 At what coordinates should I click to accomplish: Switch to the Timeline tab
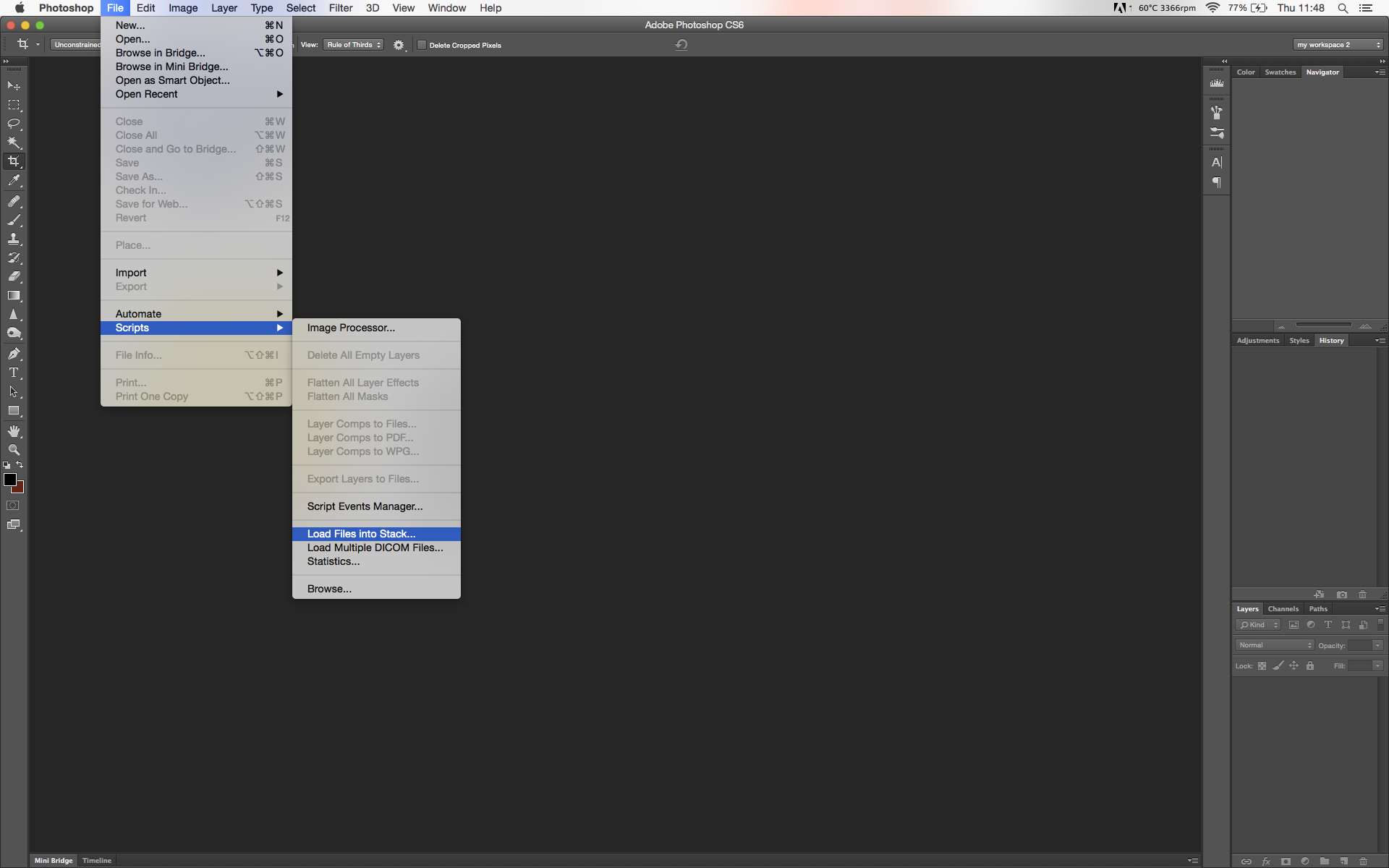click(97, 861)
